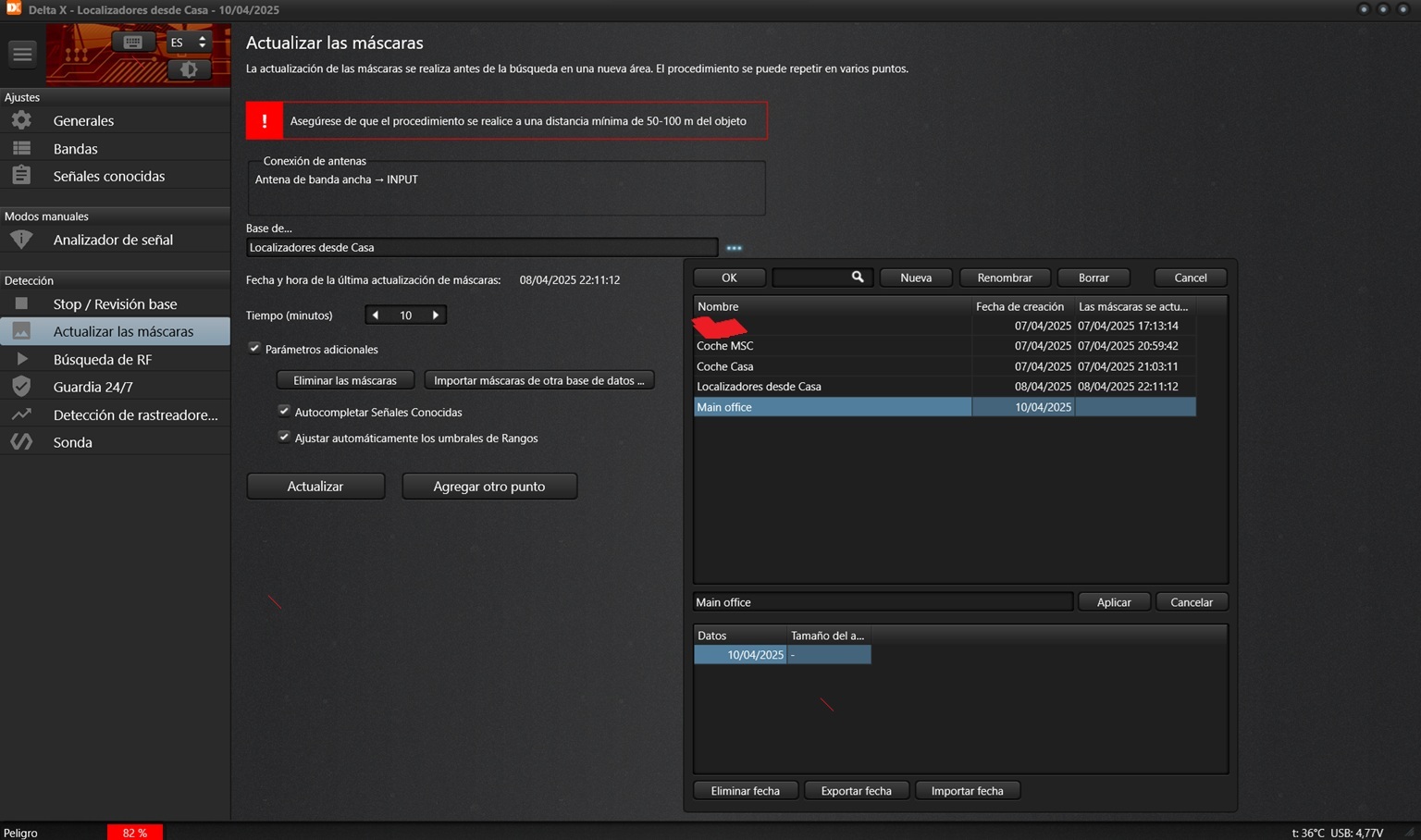Viewport: 1421px width, 840px height.
Task: Click the Guardia 24/7 shield icon
Action: (21, 387)
